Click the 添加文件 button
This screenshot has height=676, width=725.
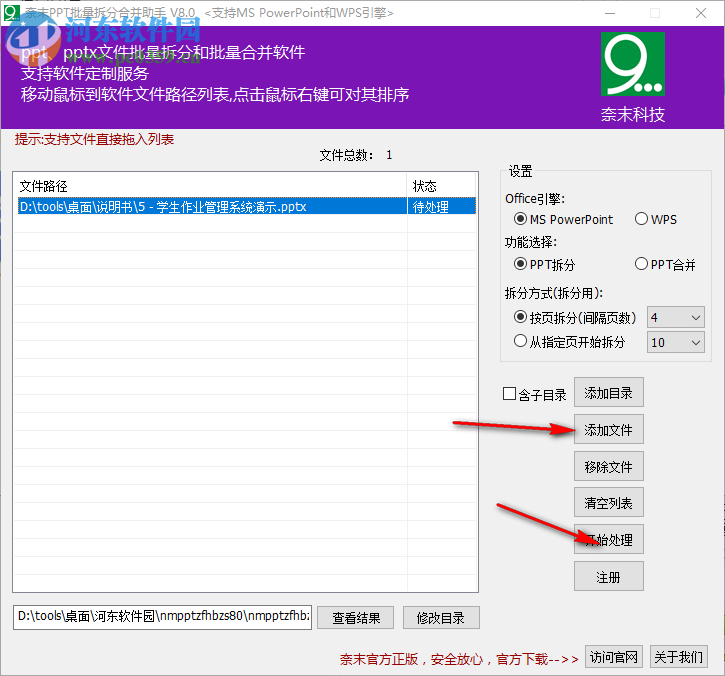(608, 430)
